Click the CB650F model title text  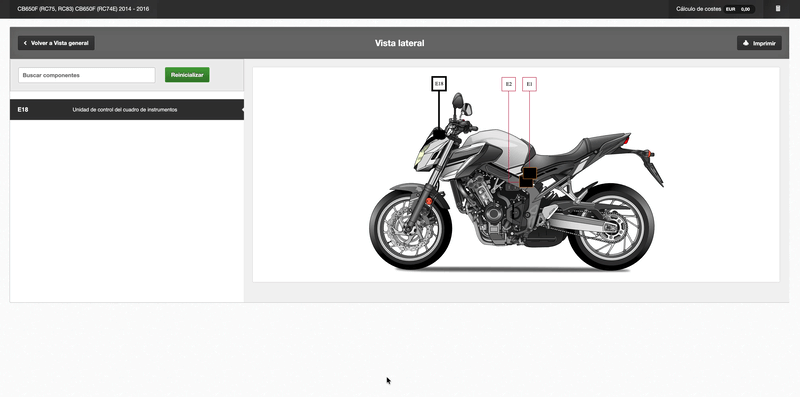click(x=83, y=9)
